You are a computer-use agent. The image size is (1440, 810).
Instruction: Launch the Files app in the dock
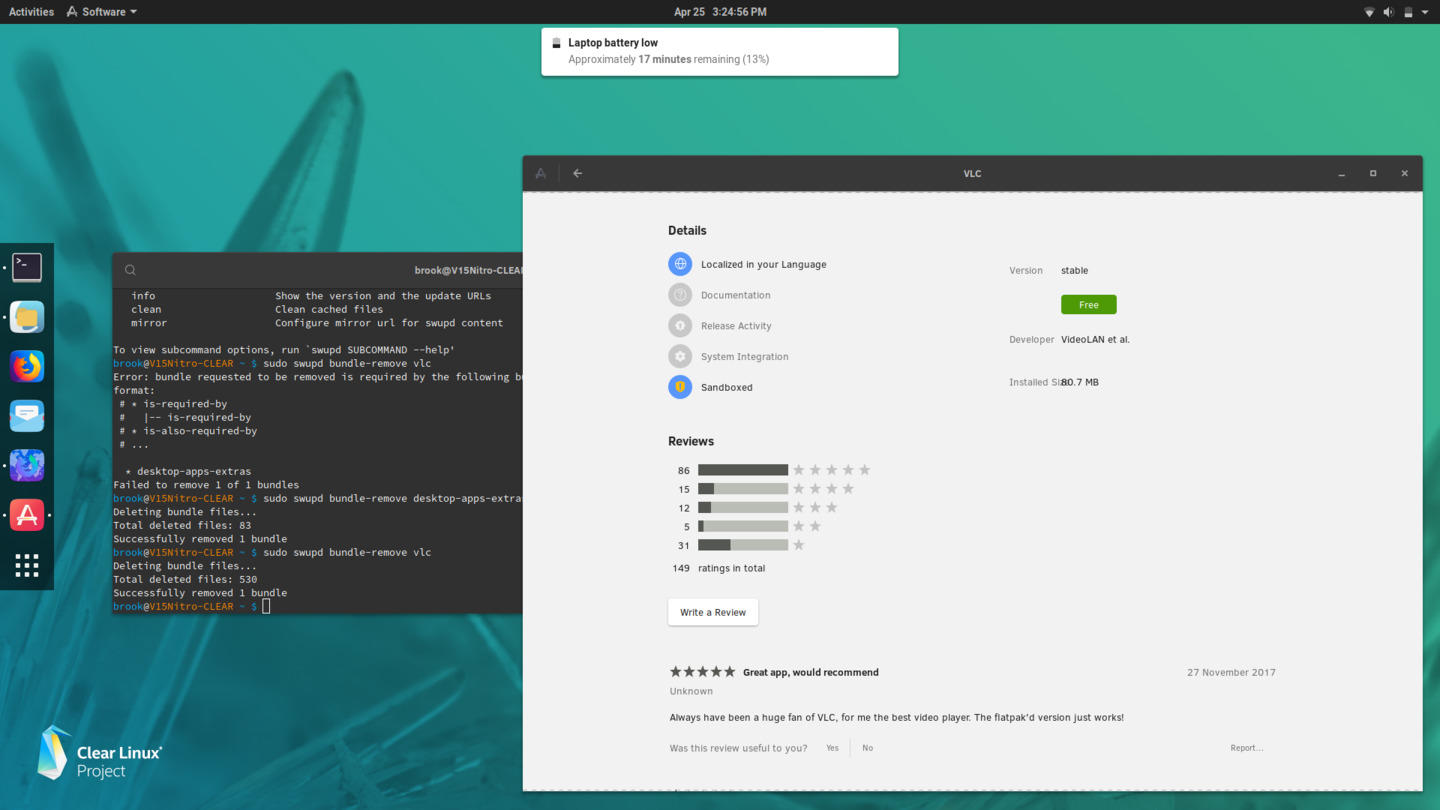pos(27,317)
